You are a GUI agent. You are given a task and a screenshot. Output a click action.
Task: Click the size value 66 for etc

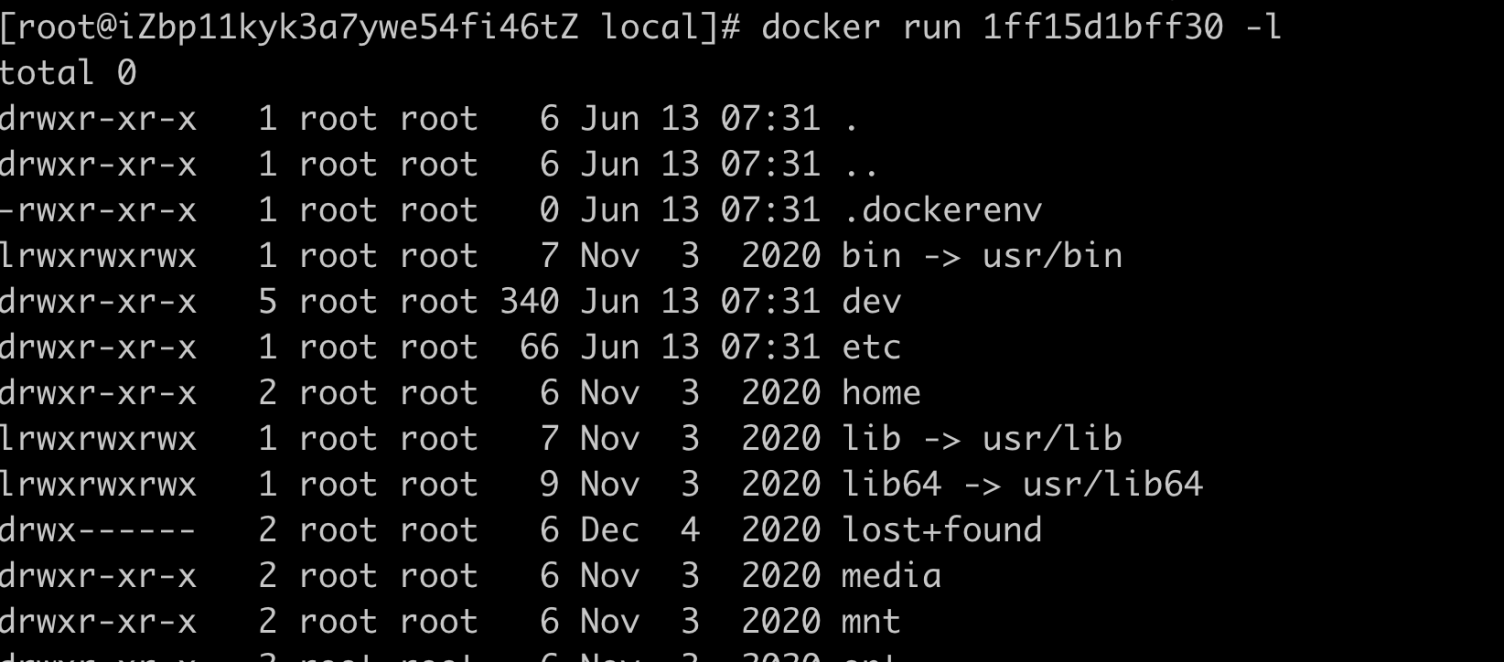tap(540, 348)
